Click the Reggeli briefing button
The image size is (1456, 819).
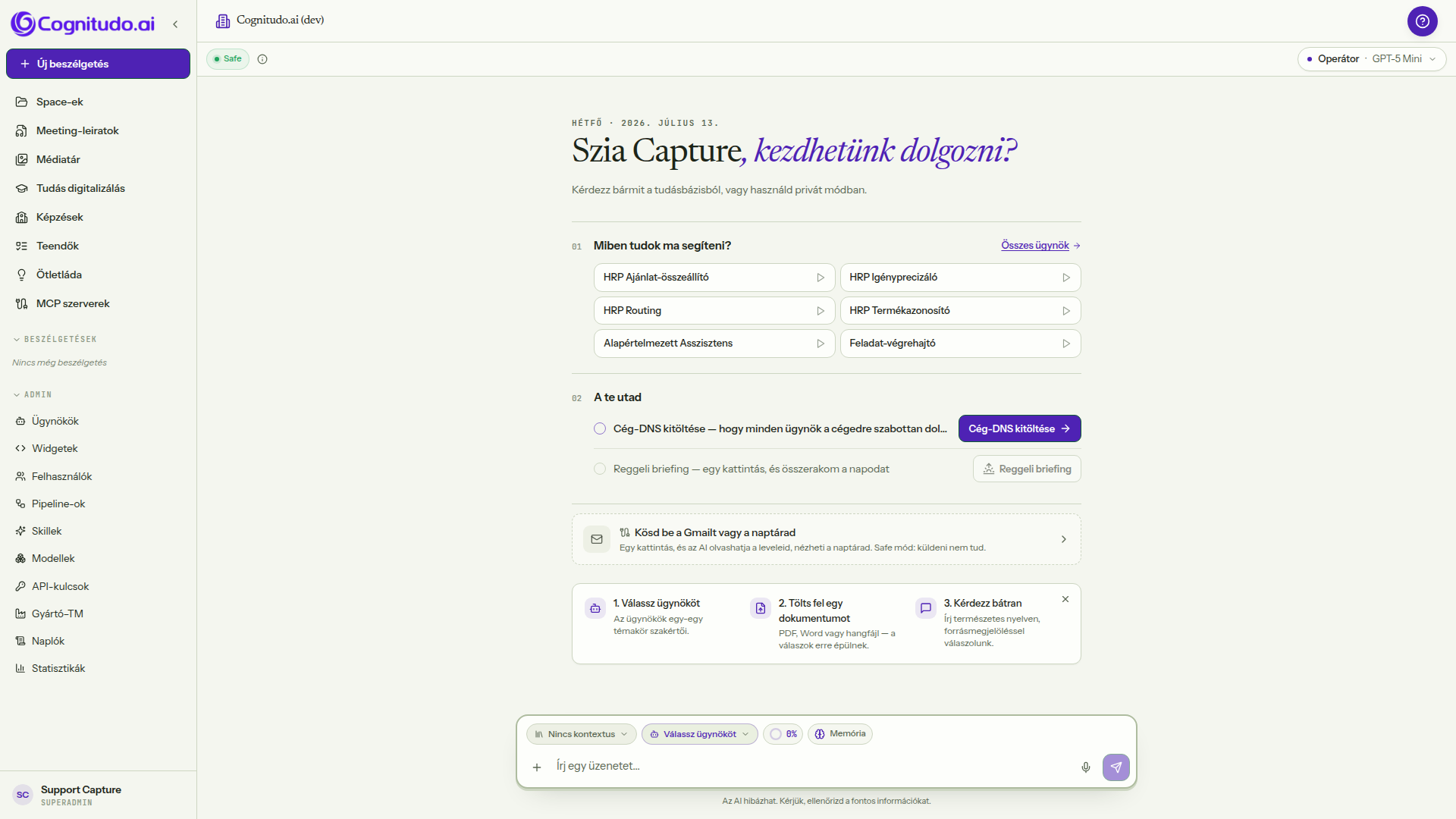[1027, 469]
